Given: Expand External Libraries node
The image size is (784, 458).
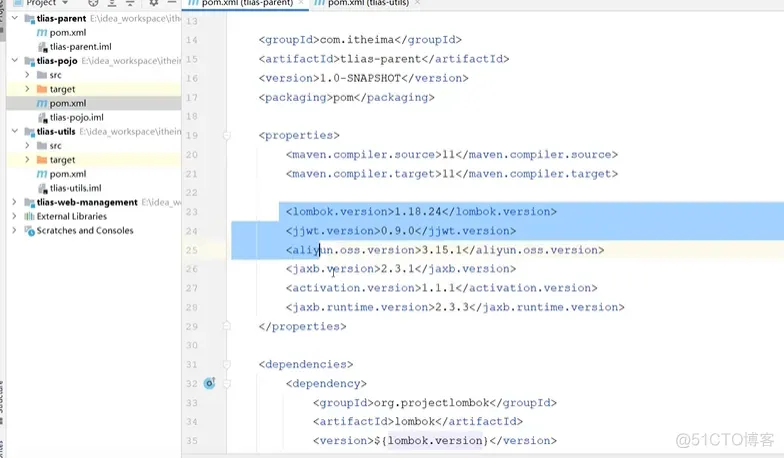Looking at the screenshot, I should (x=14, y=216).
